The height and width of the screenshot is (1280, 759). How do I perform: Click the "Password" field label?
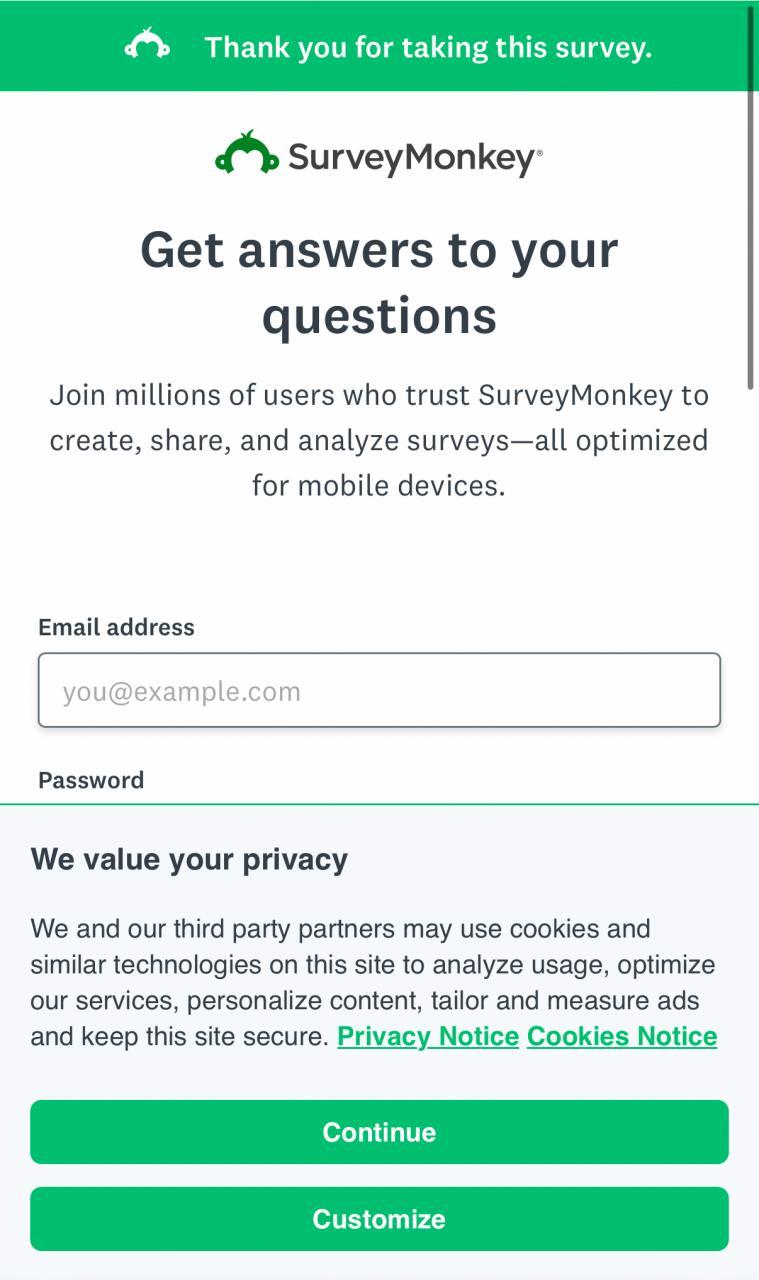pyautogui.click(x=91, y=780)
